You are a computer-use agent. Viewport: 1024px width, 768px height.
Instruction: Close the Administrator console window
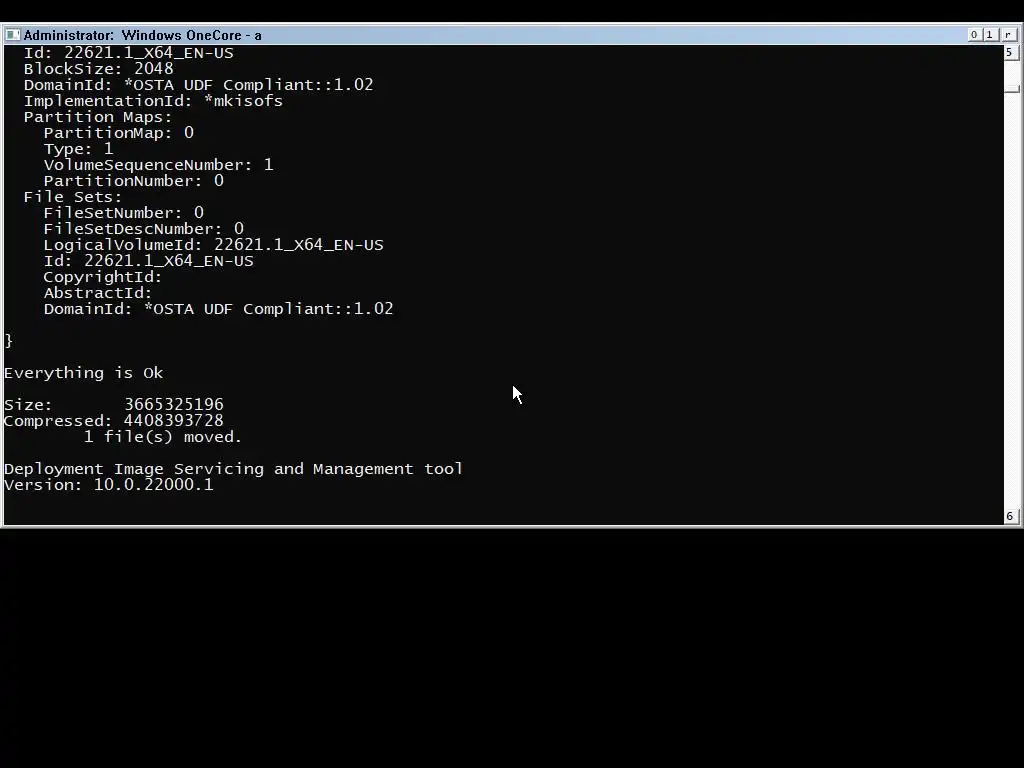click(x=1008, y=35)
